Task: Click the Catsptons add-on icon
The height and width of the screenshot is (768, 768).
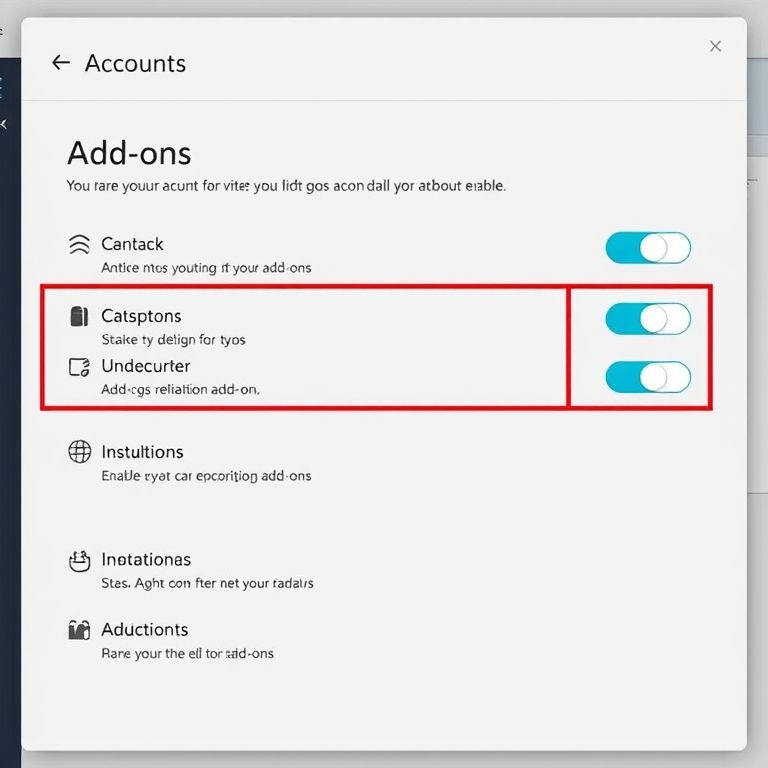Action: pos(79,316)
